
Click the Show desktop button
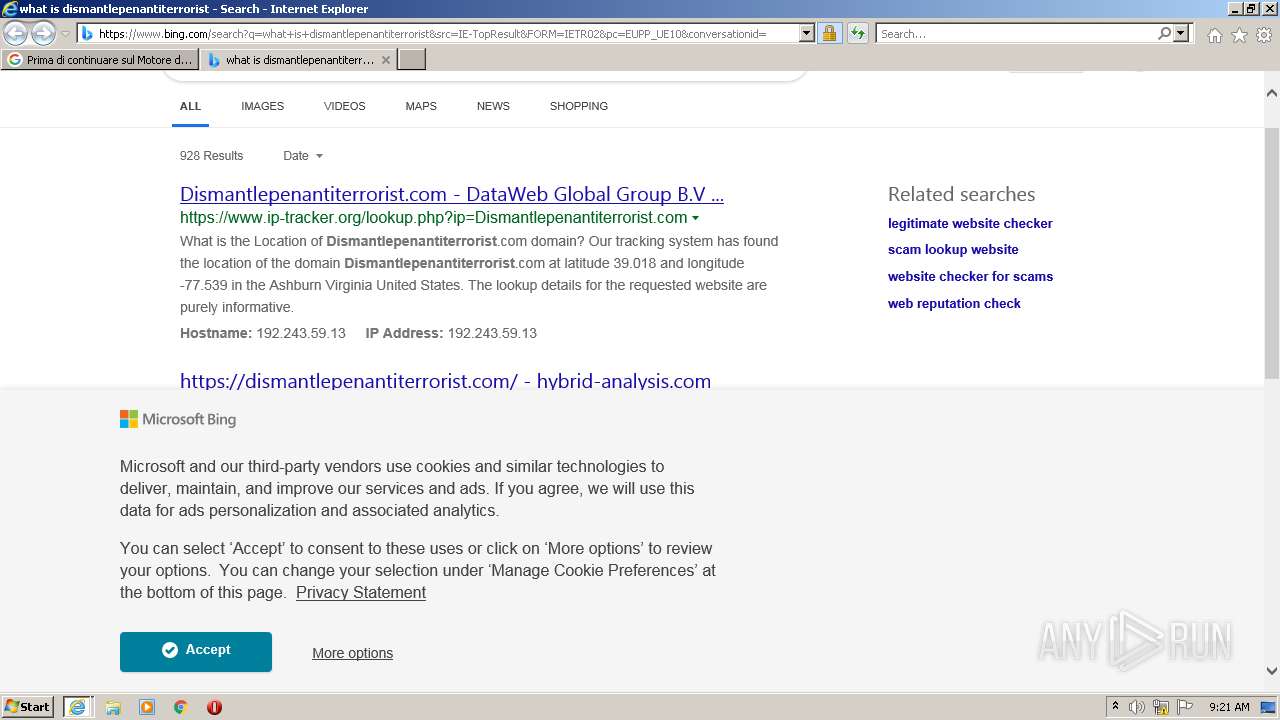(1269, 707)
